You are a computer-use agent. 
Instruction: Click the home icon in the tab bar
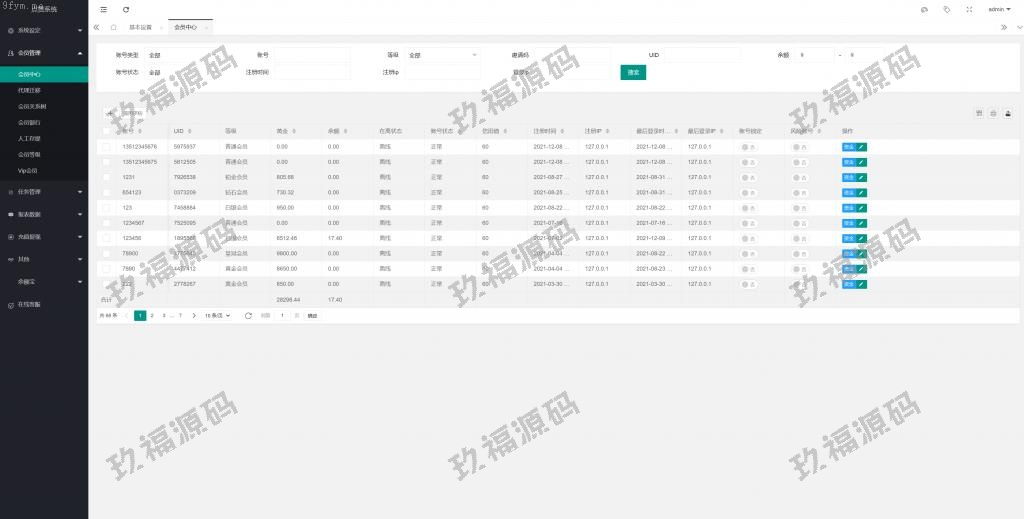(x=113, y=27)
